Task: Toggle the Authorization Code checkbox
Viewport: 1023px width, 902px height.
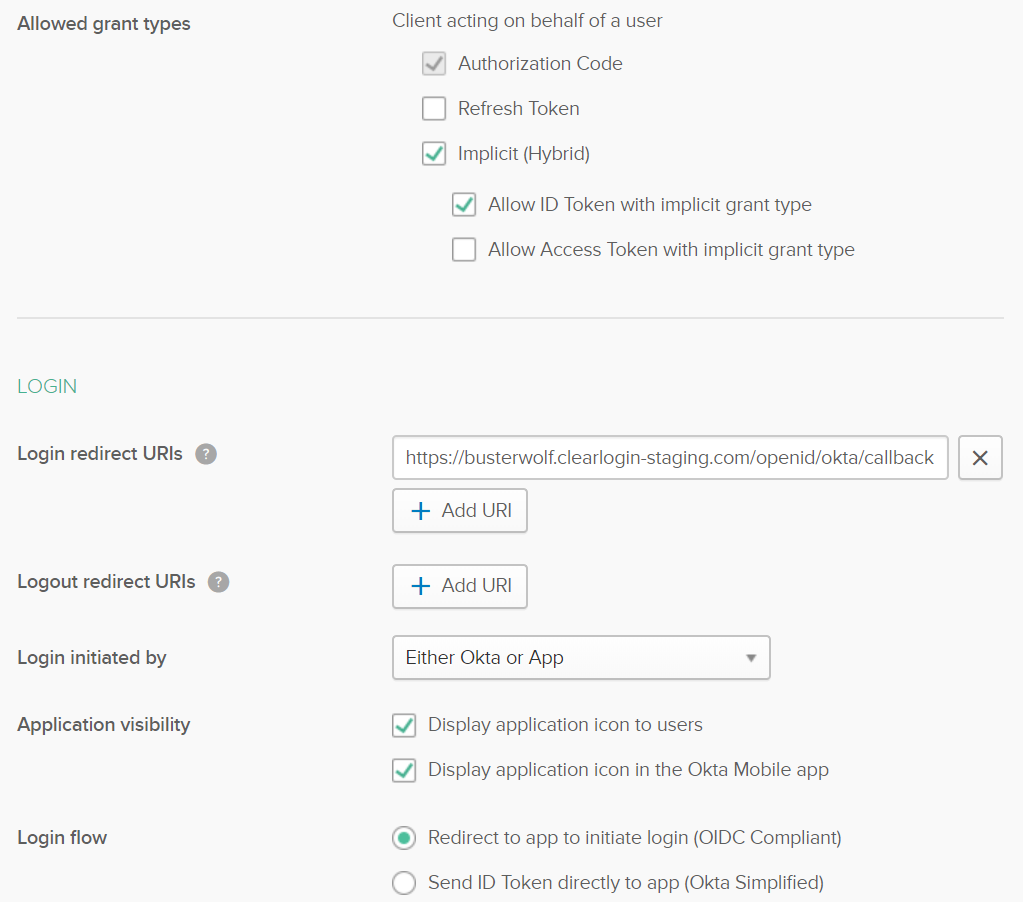Action: 434,64
